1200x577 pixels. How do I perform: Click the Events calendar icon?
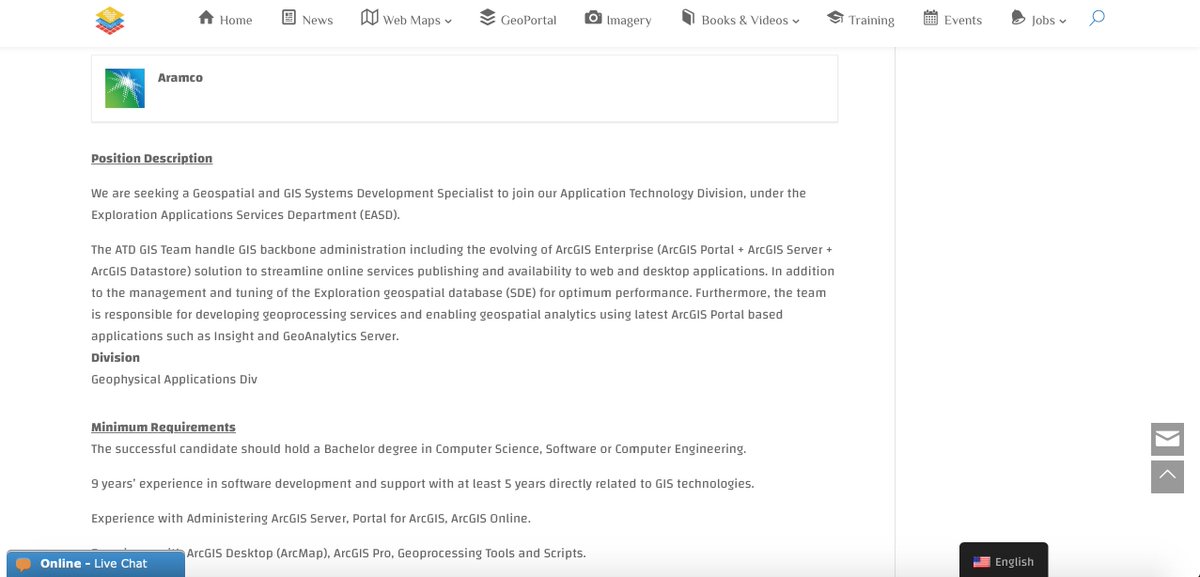930,18
